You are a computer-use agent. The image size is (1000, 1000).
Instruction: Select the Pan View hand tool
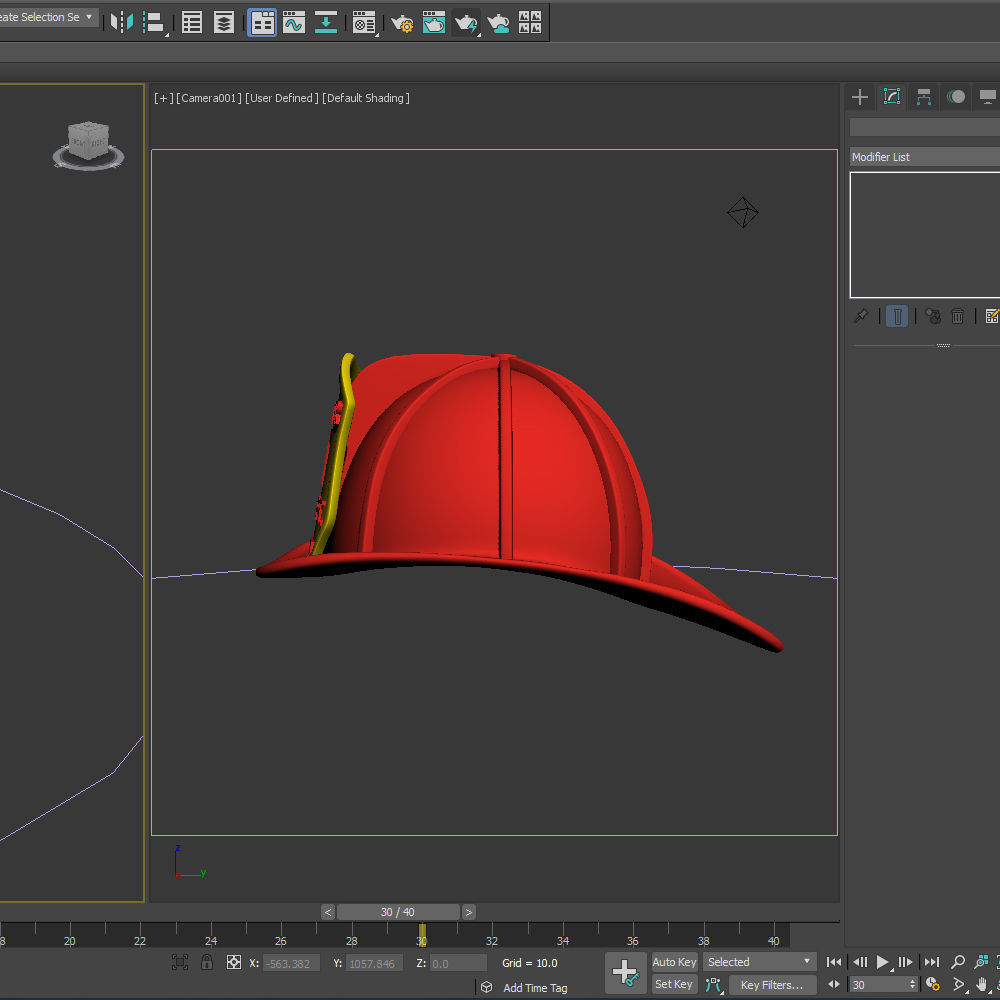pyautogui.click(x=982, y=984)
